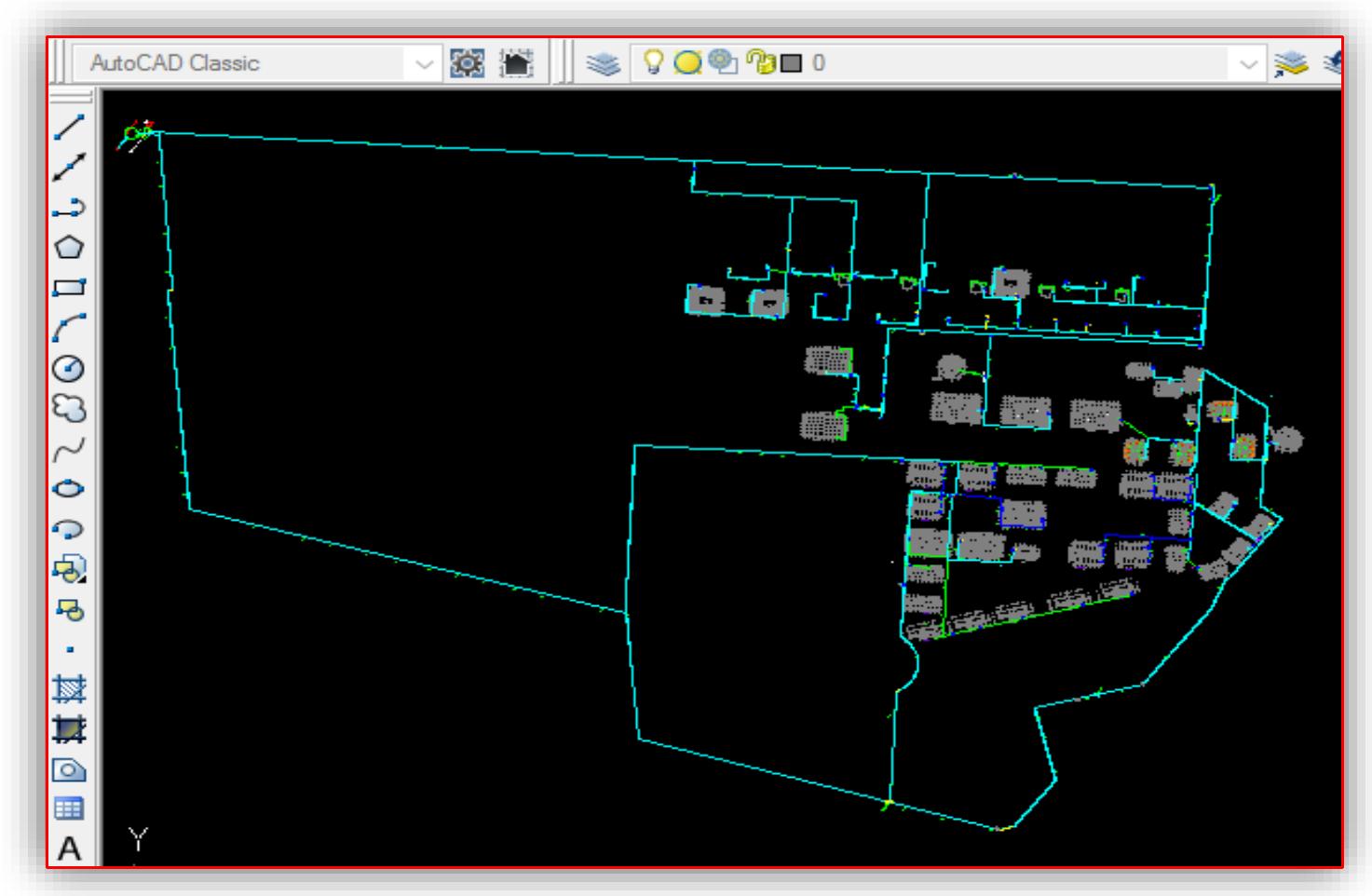Click layer 0 color swatch
Image resolution: width=1372 pixels, height=896 pixels.
[791, 63]
